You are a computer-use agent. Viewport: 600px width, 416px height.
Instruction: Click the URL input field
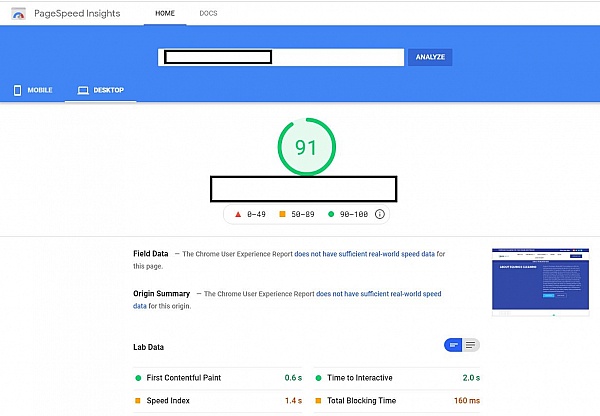(280, 57)
